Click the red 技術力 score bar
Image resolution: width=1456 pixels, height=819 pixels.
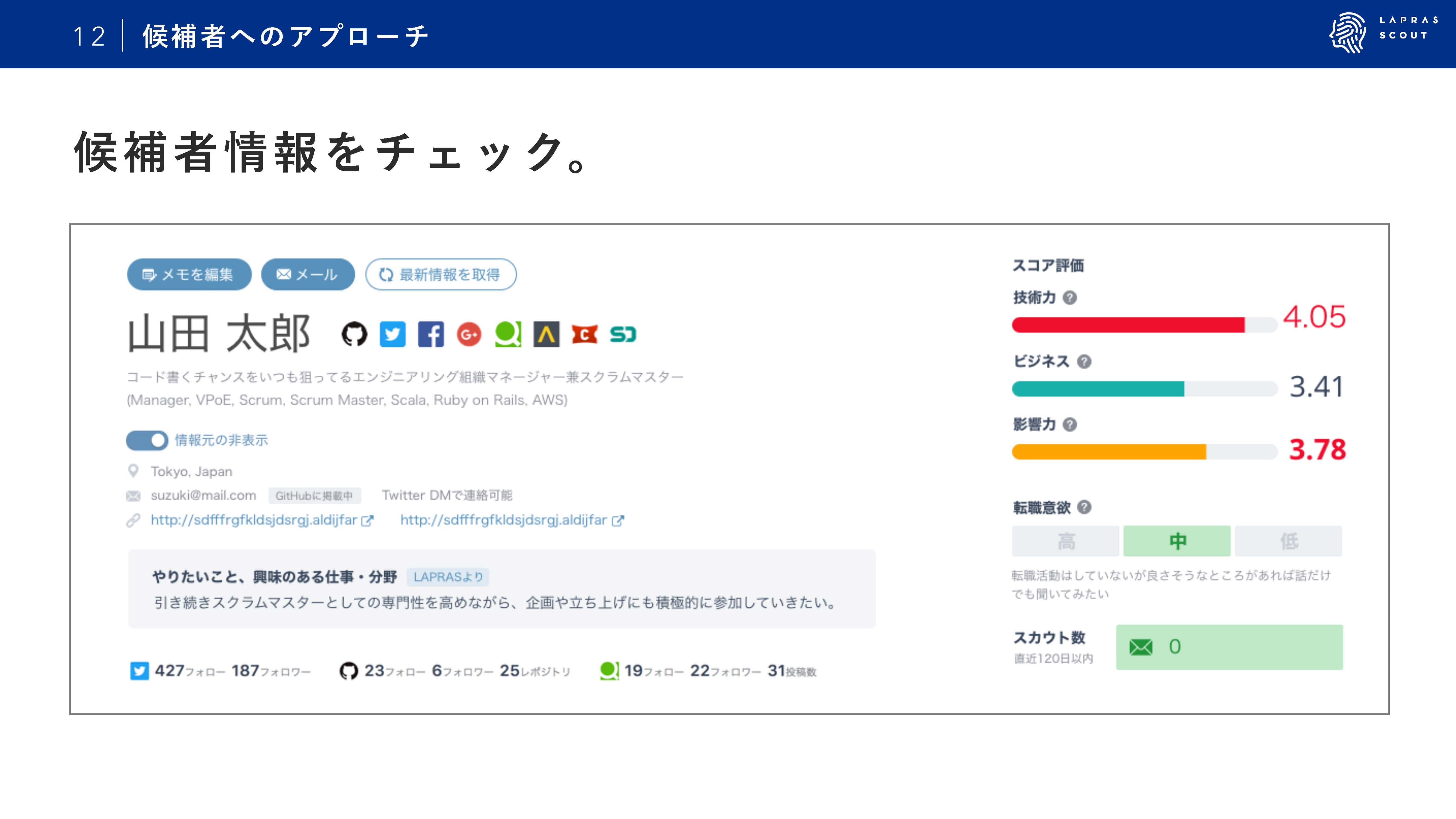click(1128, 325)
